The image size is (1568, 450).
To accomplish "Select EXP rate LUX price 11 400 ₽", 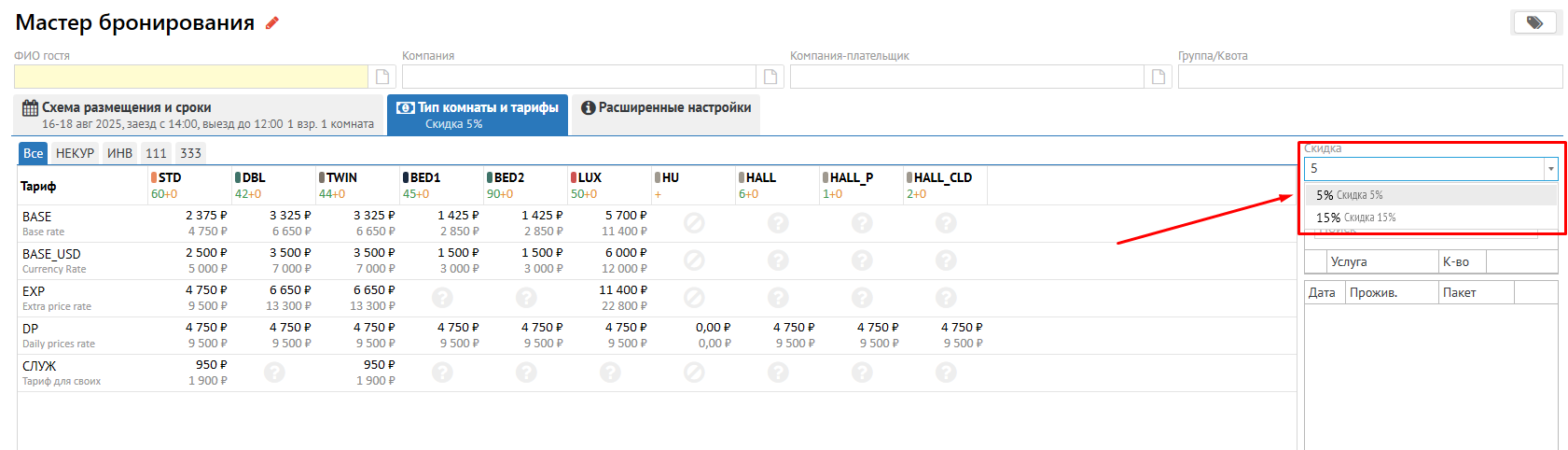I will point(623,290).
